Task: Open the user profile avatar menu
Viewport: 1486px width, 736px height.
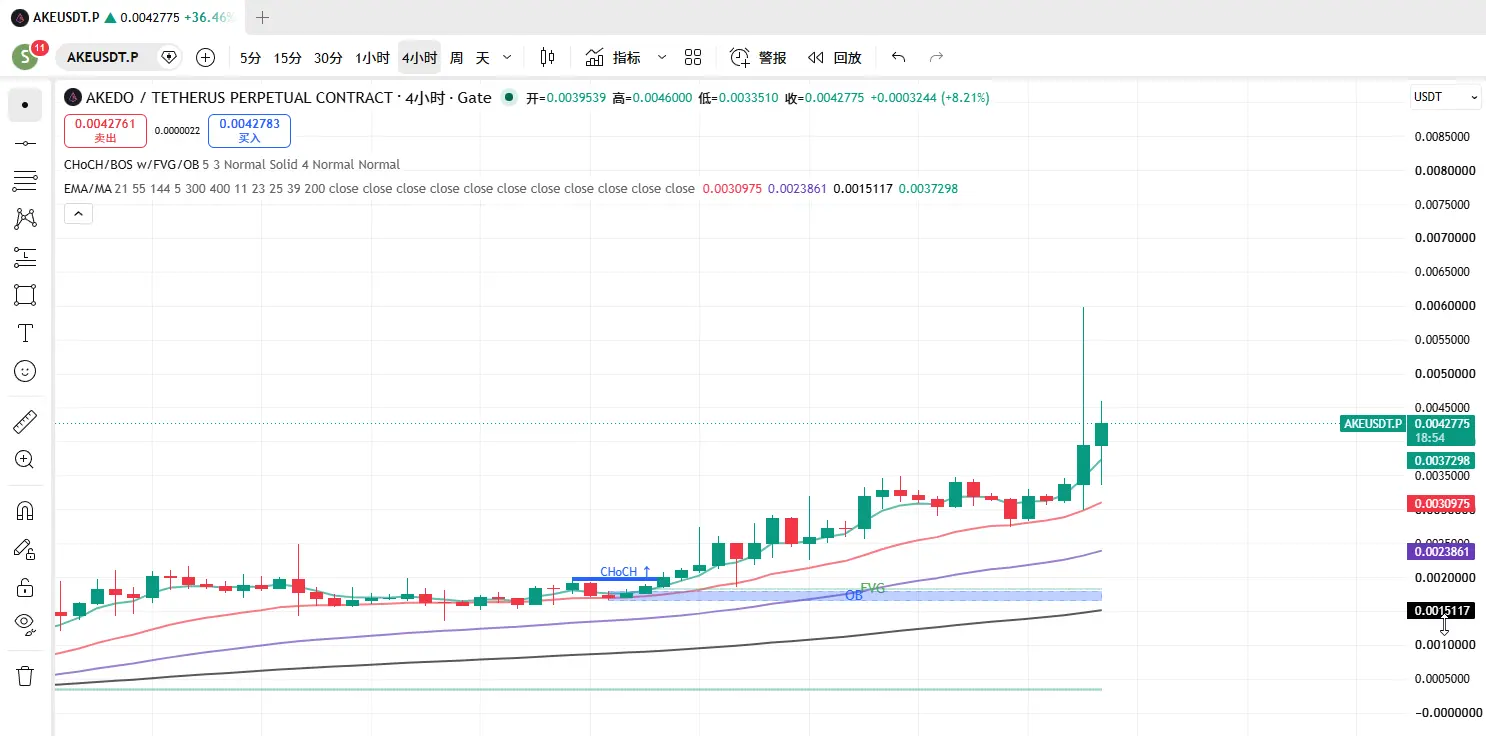Action: pyautogui.click(x=25, y=57)
